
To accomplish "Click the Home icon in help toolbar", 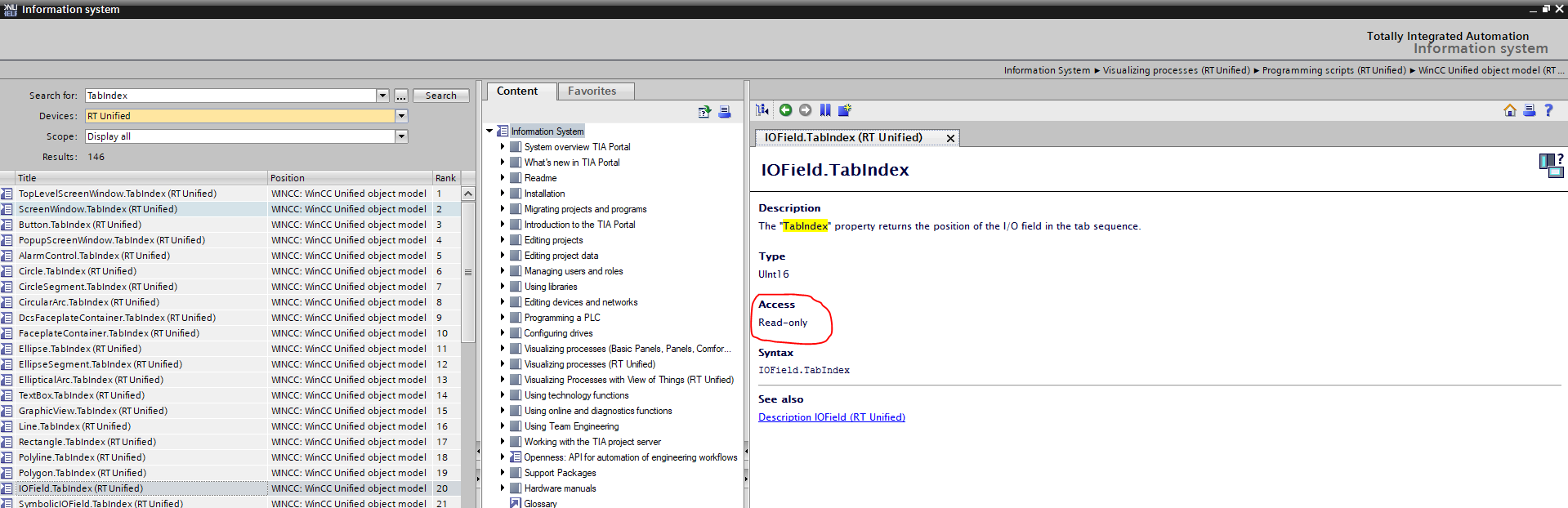I will pyautogui.click(x=1509, y=110).
